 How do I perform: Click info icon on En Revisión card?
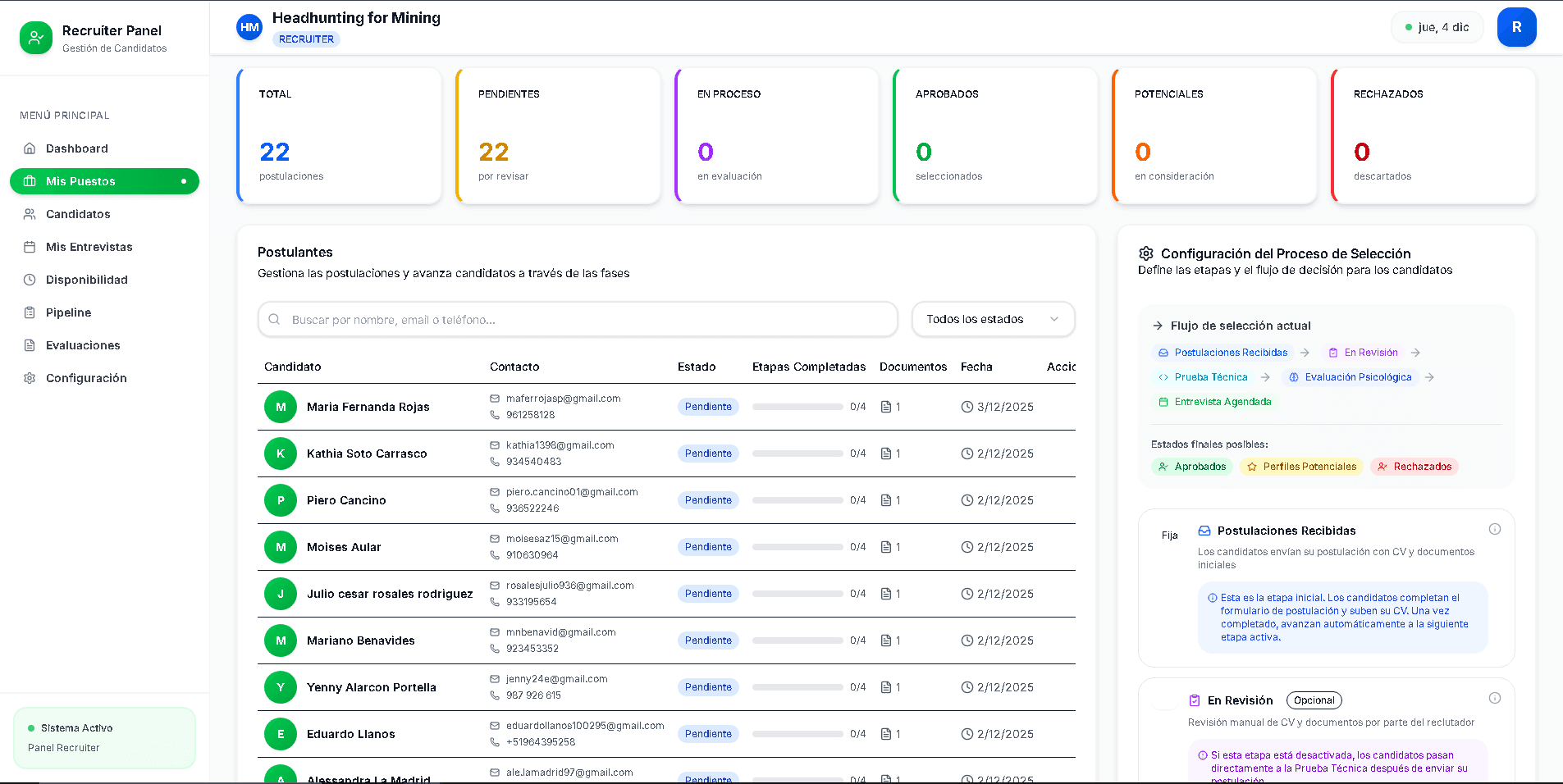click(1494, 698)
